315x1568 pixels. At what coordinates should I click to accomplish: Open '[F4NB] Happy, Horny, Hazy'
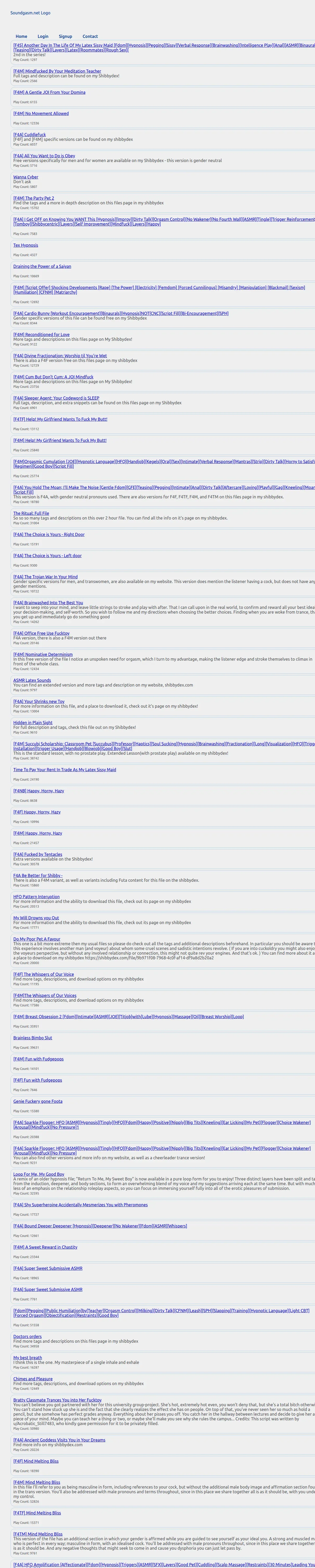click(x=38, y=791)
